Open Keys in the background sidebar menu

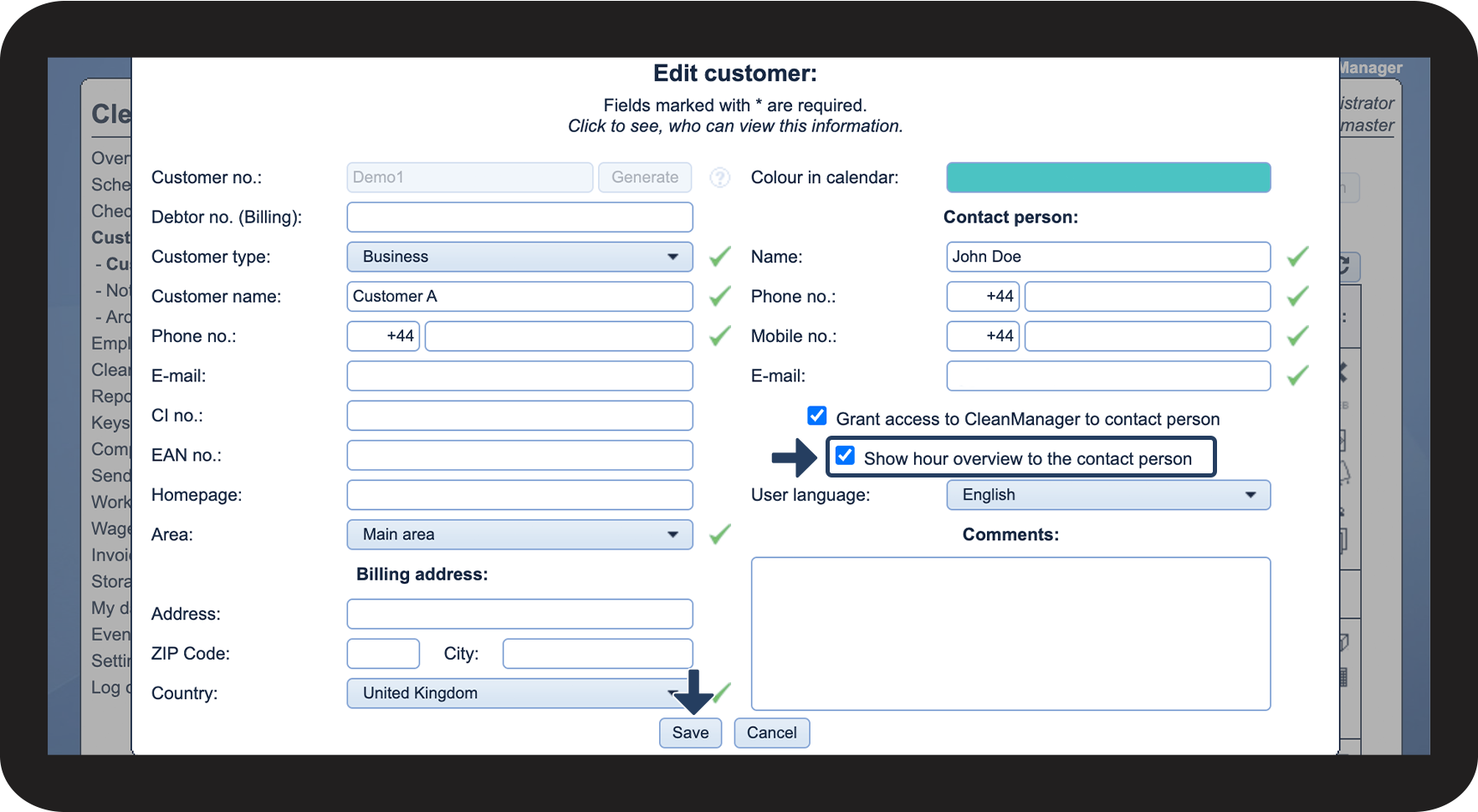[x=110, y=423]
